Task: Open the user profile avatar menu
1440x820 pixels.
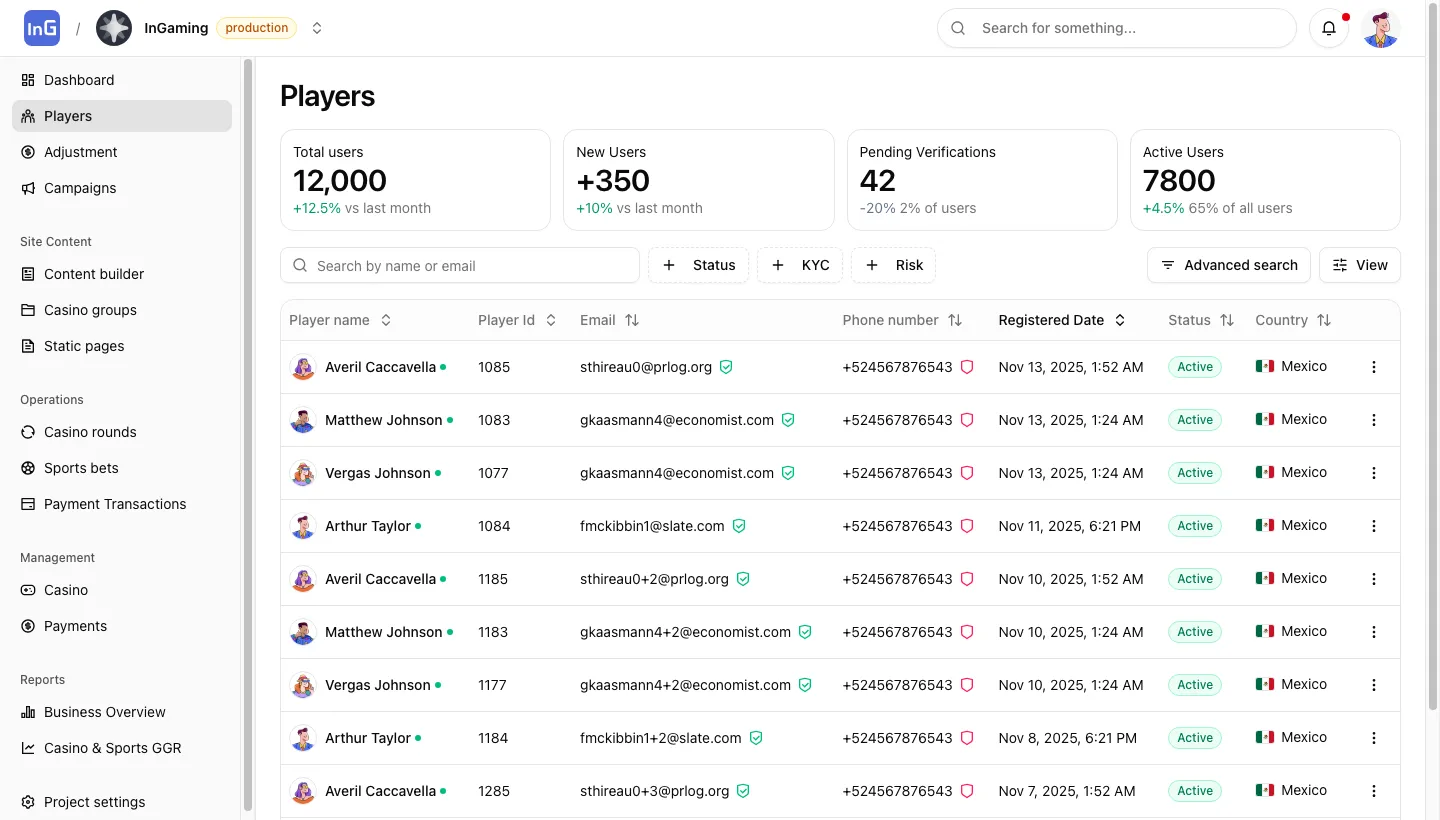Action: pyautogui.click(x=1381, y=28)
